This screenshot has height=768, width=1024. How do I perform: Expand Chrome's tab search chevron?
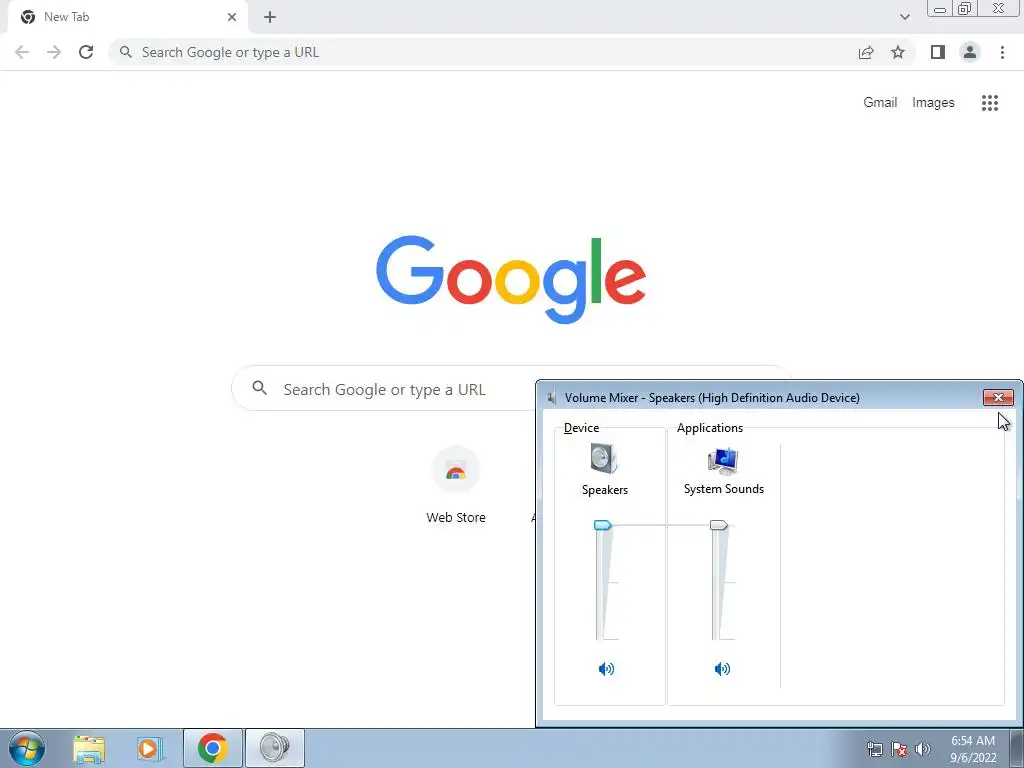tap(904, 17)
